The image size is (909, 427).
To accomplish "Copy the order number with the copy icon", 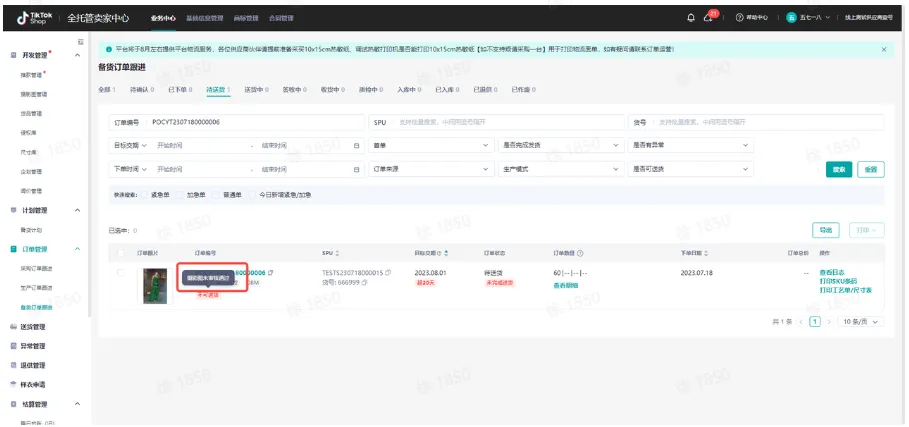I will 271,272.
